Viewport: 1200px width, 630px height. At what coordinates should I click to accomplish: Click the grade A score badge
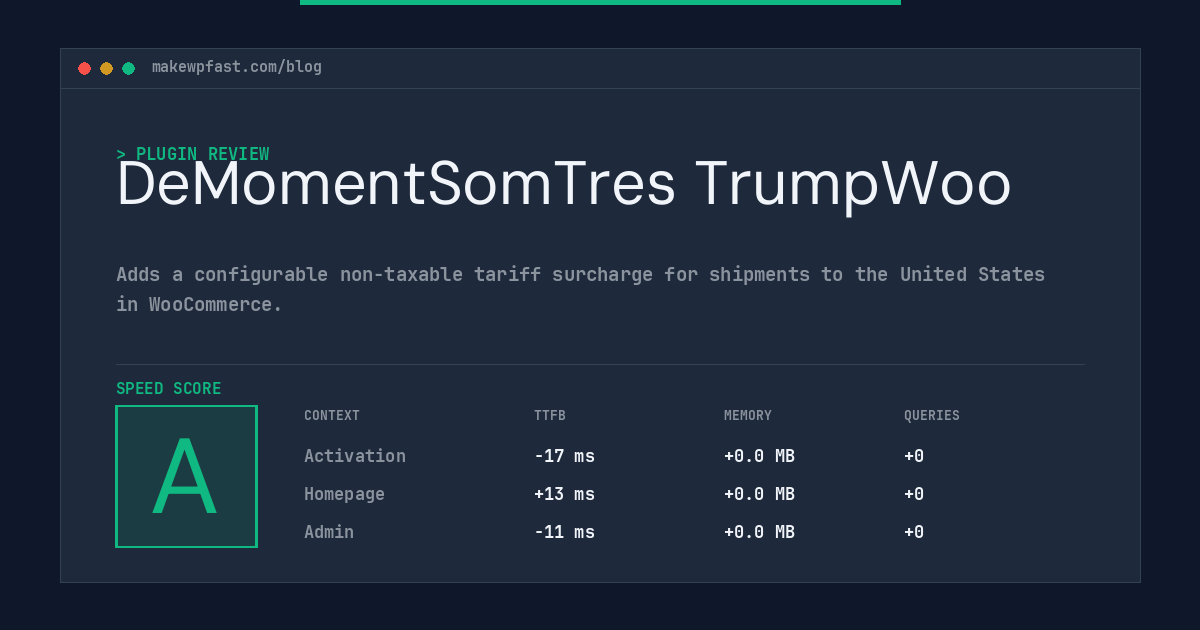[x=186, y=476]
